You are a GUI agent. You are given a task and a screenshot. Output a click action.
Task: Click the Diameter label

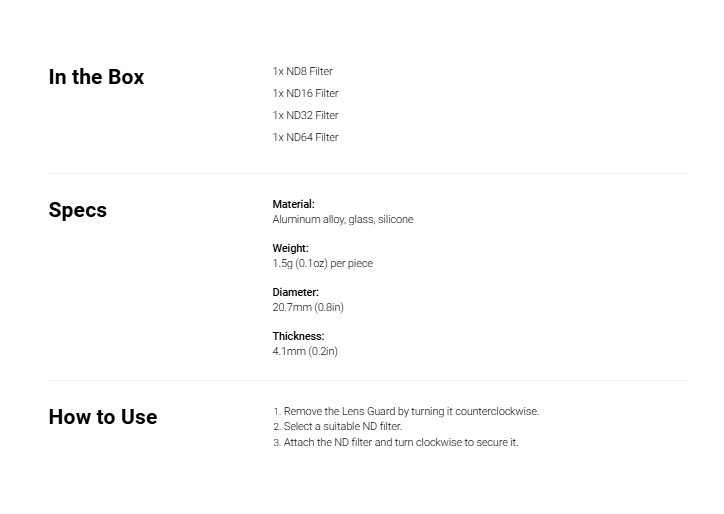click(x=296, y=292)
